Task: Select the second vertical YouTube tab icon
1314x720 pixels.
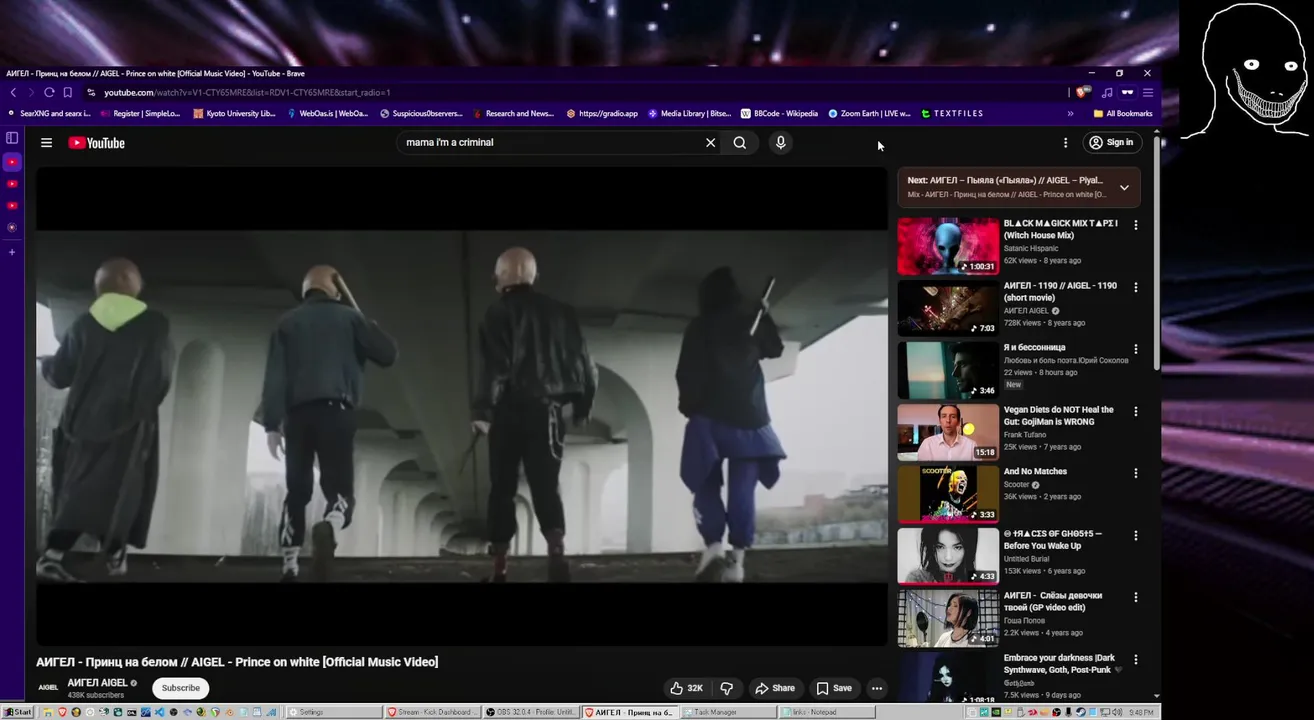Action: coord(12,184)
